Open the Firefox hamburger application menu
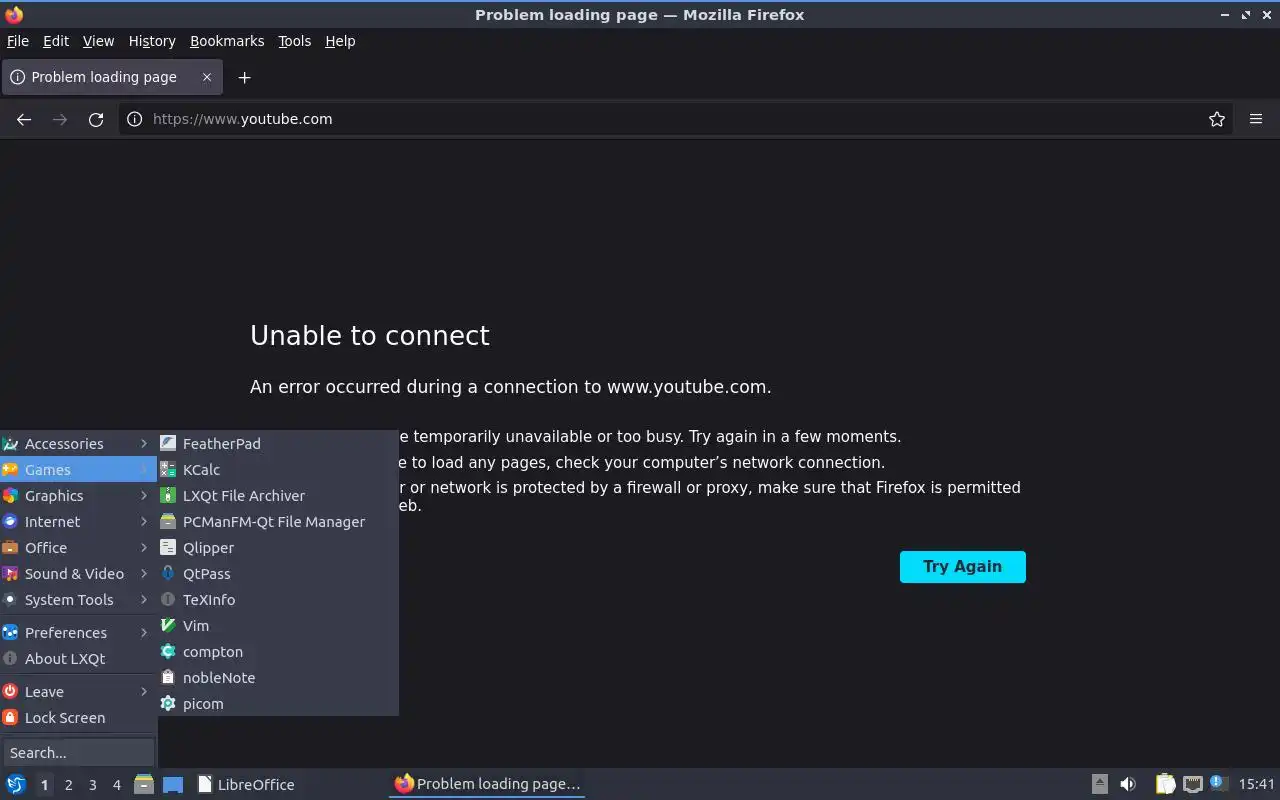 point(1256,119)
